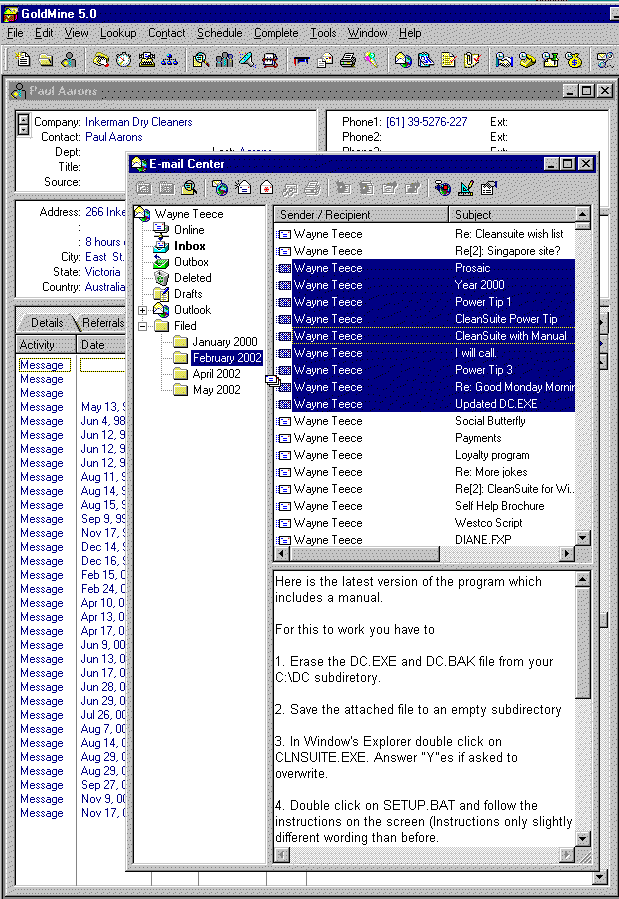Click the ruler and pencil icon in E-mail Center
The height and width of the screenshot is (899, 619).
[x=466, y=187]
